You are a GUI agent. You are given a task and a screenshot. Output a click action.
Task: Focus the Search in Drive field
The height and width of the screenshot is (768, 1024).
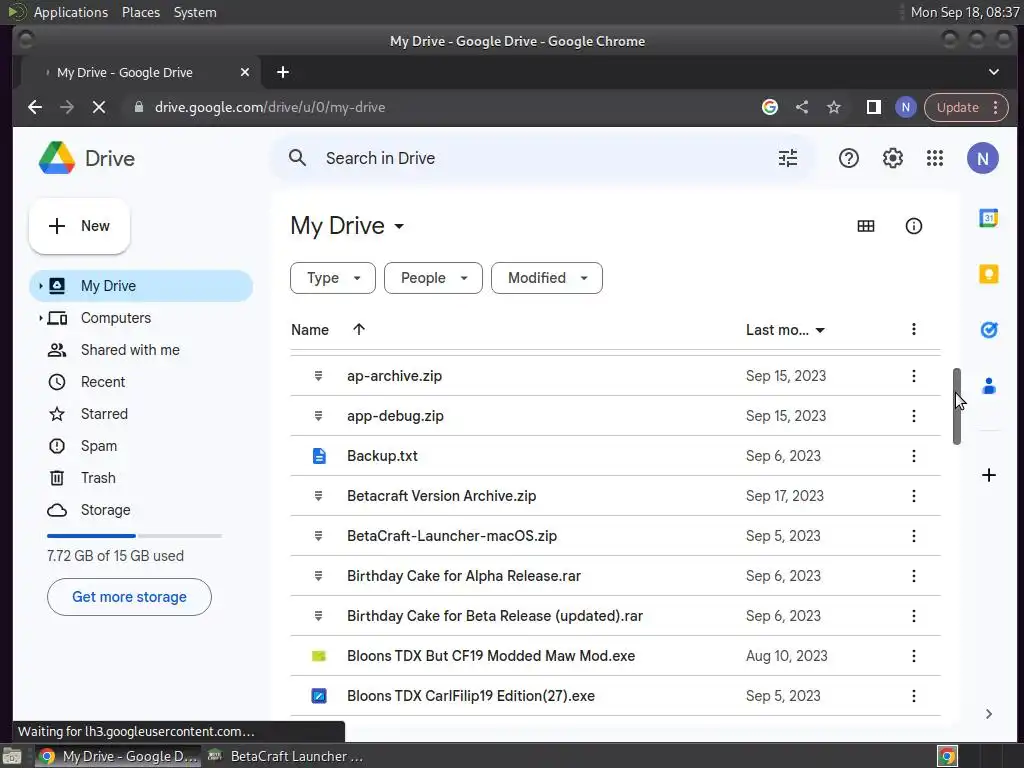point(545,158)
